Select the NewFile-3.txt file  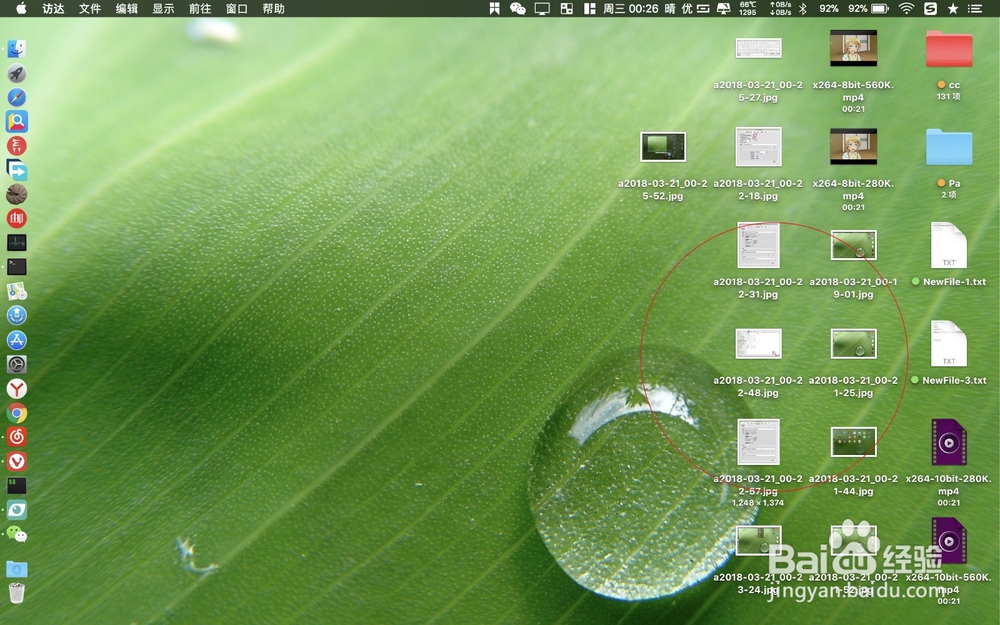(949, 343)
